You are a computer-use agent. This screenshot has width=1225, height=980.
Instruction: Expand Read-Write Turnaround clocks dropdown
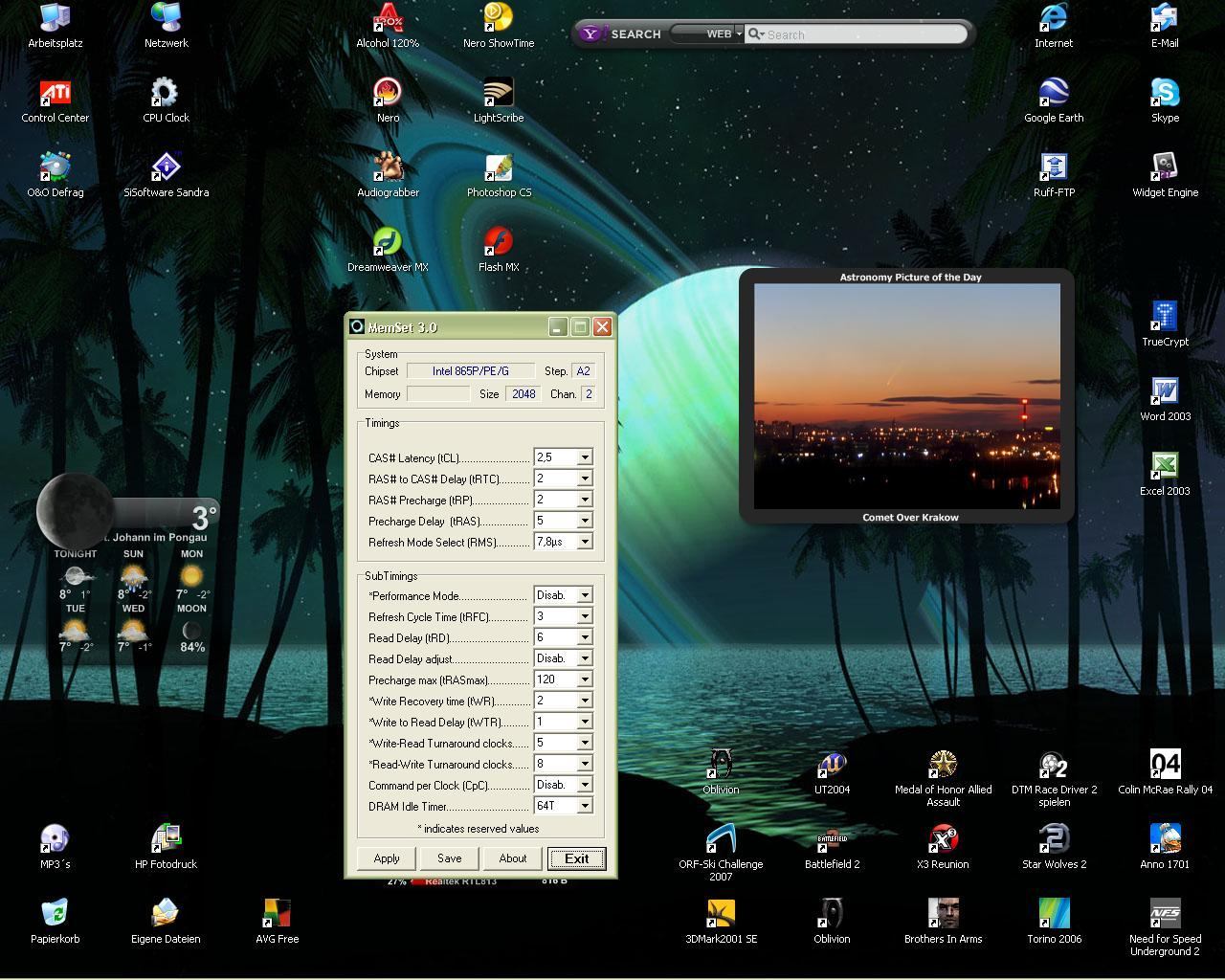click(x=585, y=764)
